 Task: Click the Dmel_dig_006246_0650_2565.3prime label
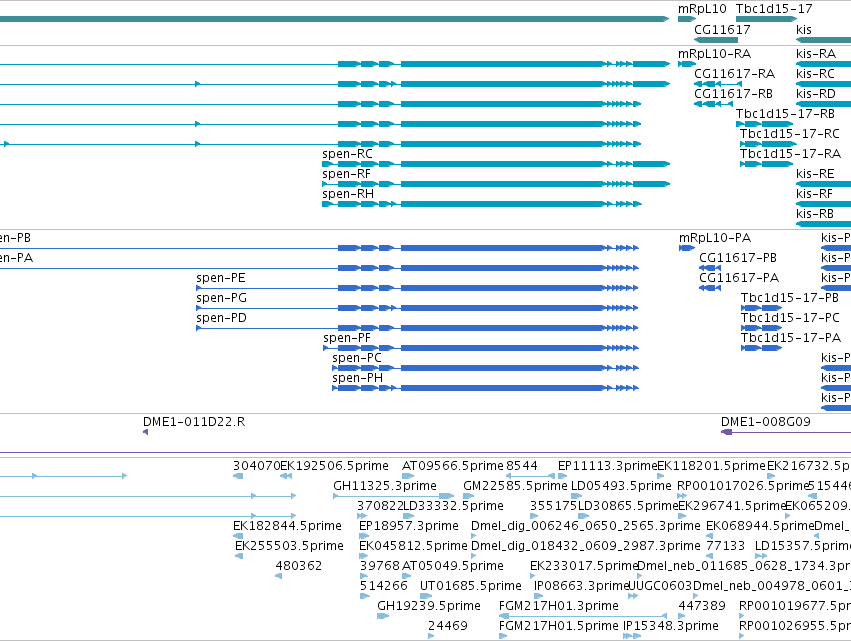tap(586, 526)
